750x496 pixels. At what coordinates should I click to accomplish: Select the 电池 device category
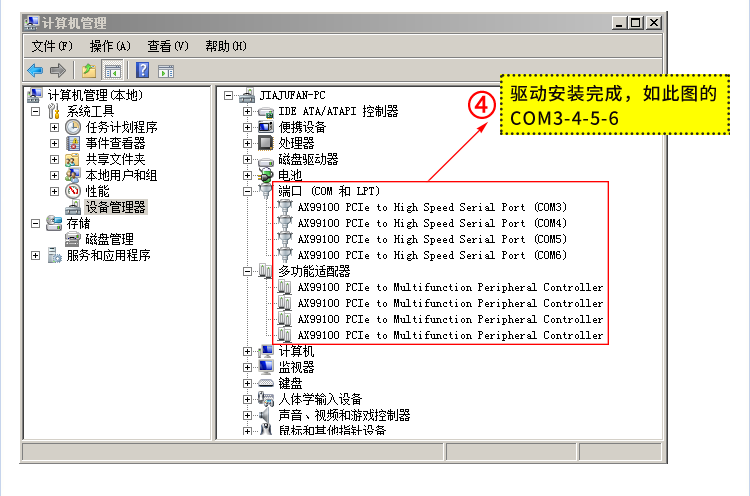tap(290, 176)
